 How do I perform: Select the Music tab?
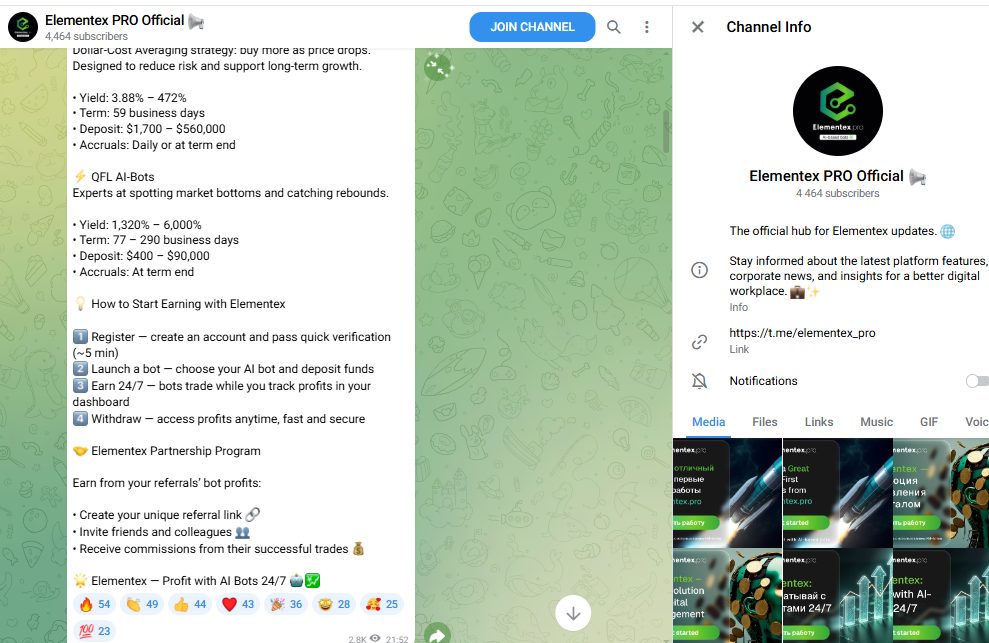877,422
